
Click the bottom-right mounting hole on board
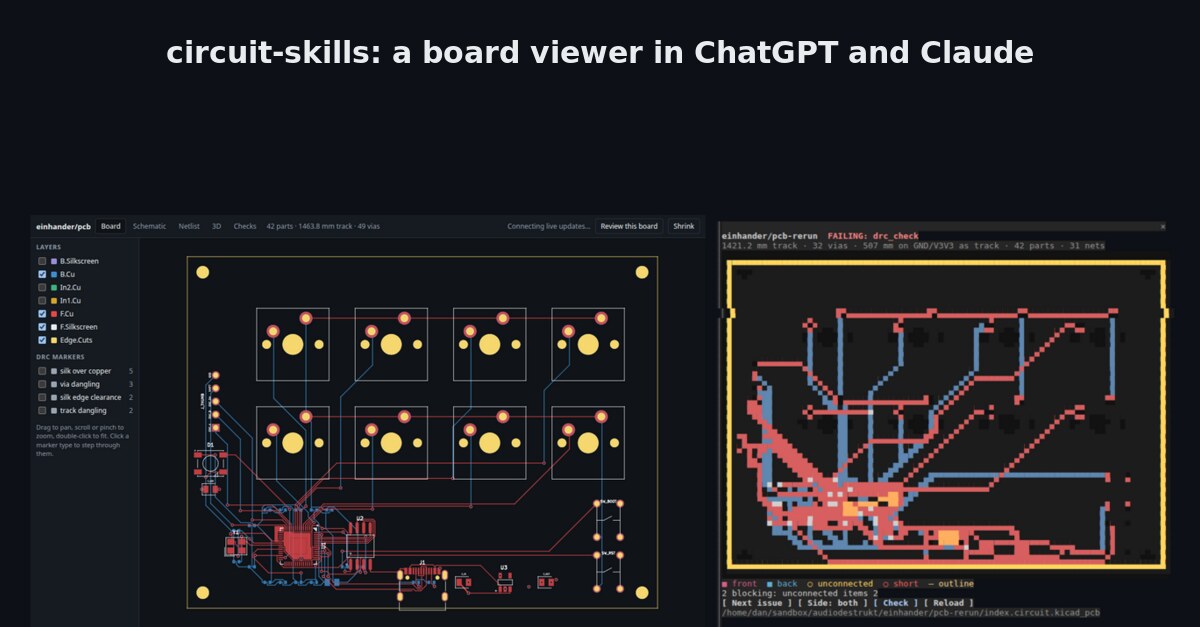coord(642,593)
